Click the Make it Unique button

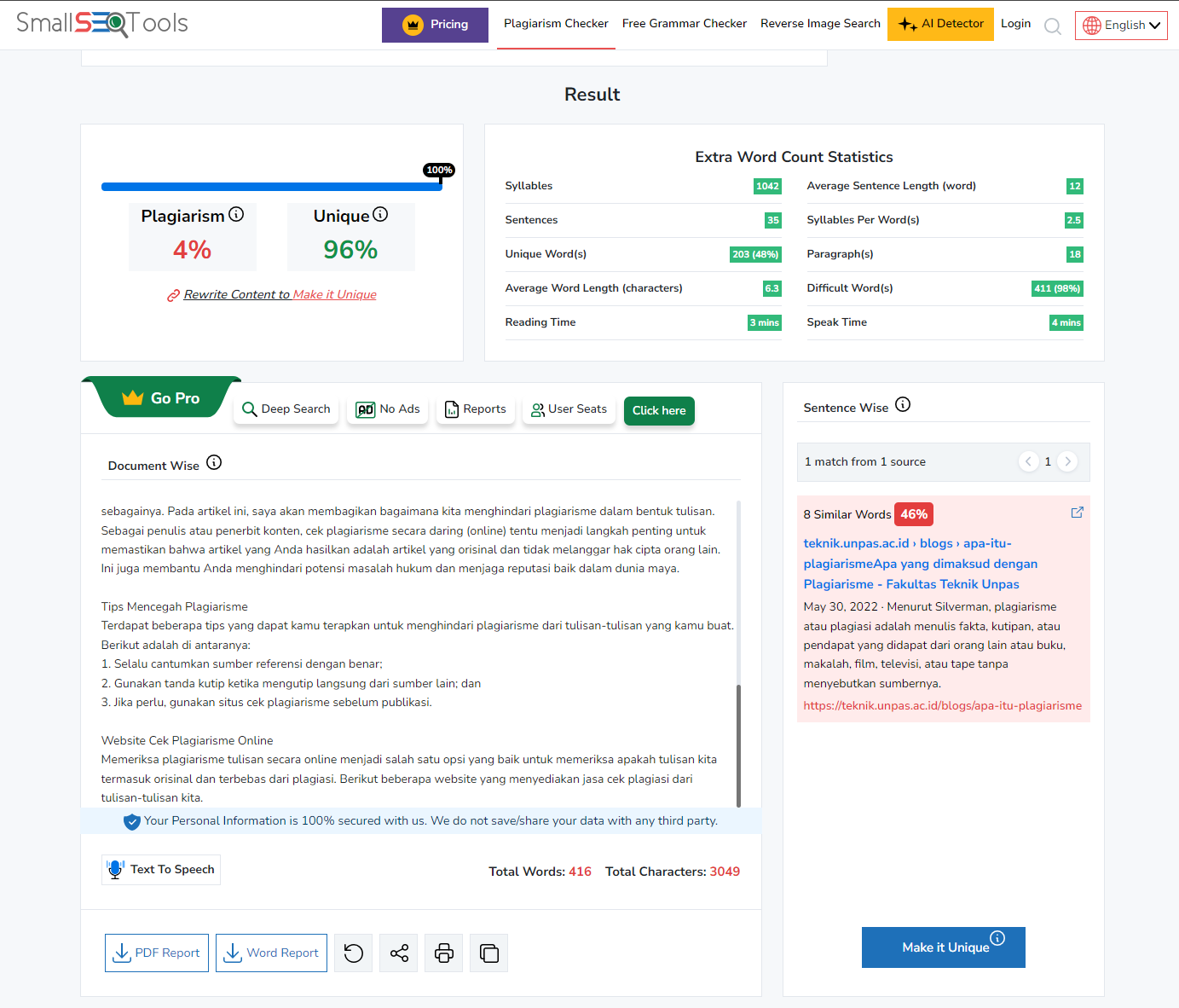coord(944,947)
